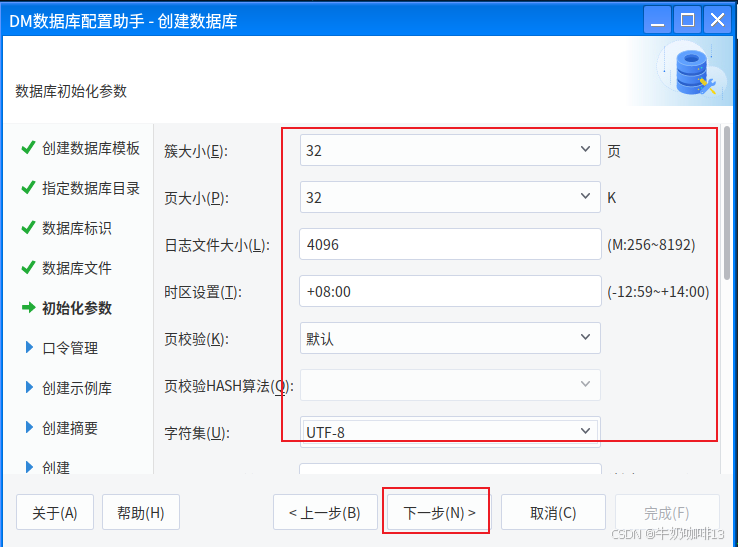
Task: Click the 数据库初始化参数 heading
Action: coord(71,91)
